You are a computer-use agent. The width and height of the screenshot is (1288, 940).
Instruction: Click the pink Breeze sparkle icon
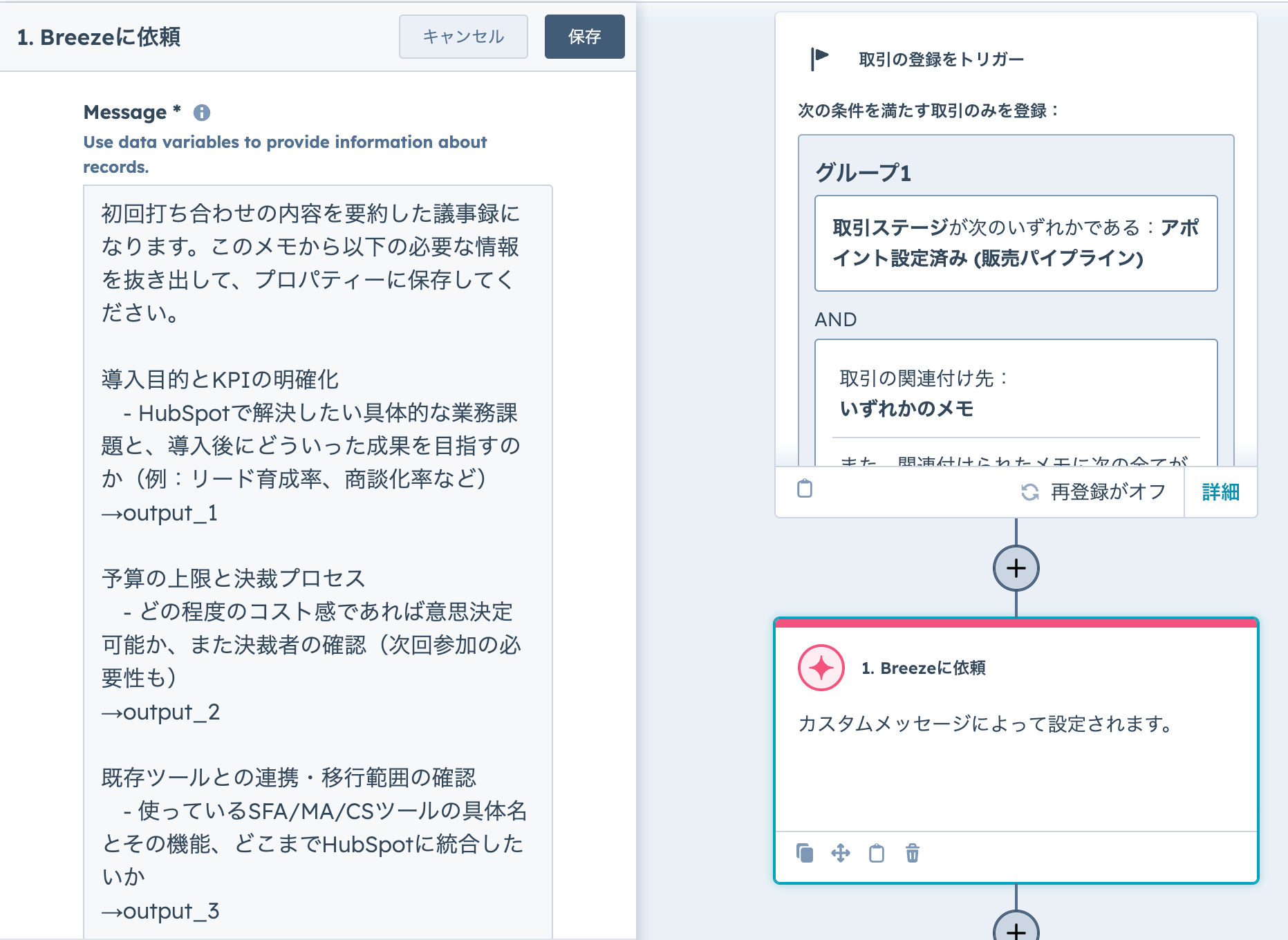pos(821,668)
